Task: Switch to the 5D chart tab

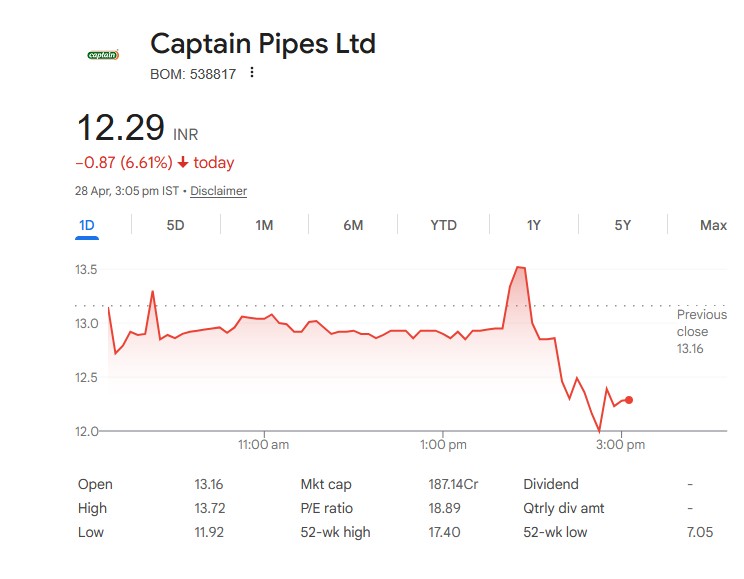Action: 175,225
